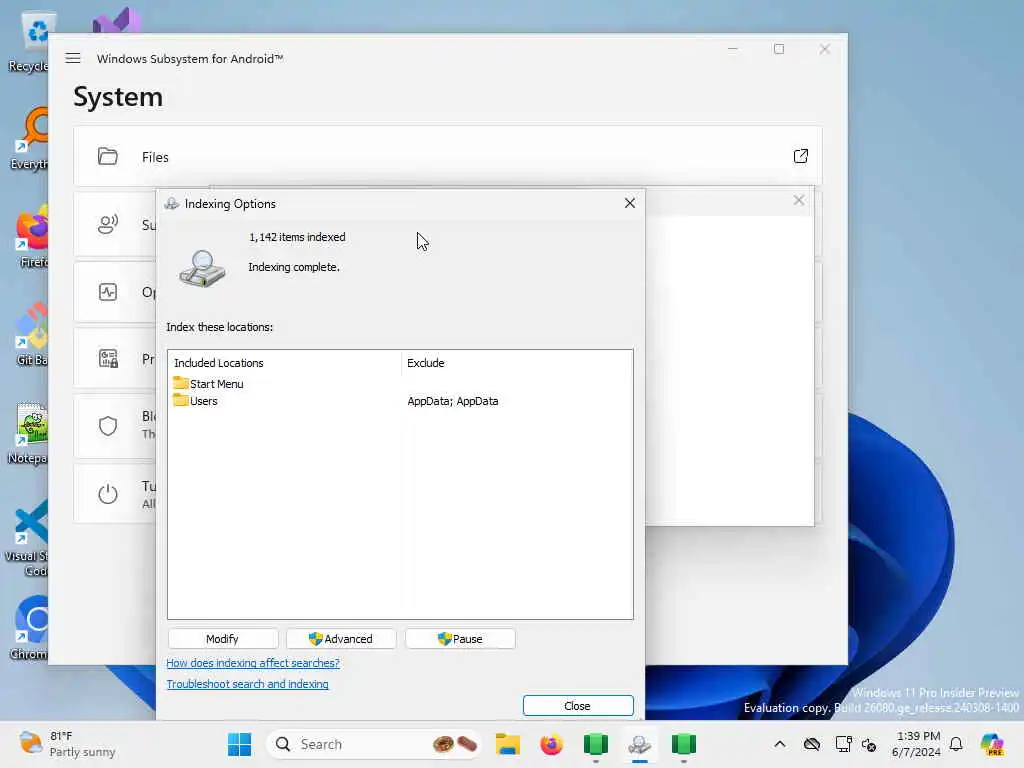Open the Windows Start menu
This screenshot has width=1024, height=768.
tap(240, 744)
